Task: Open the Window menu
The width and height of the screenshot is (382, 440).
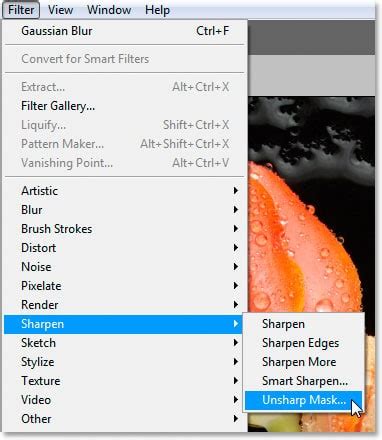Action: coord(109,10)
